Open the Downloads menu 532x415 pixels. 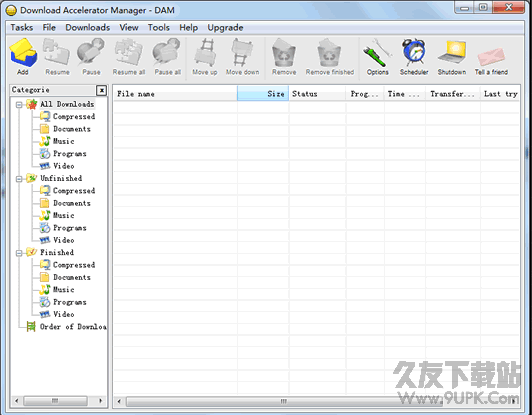(x=88, y=27)
